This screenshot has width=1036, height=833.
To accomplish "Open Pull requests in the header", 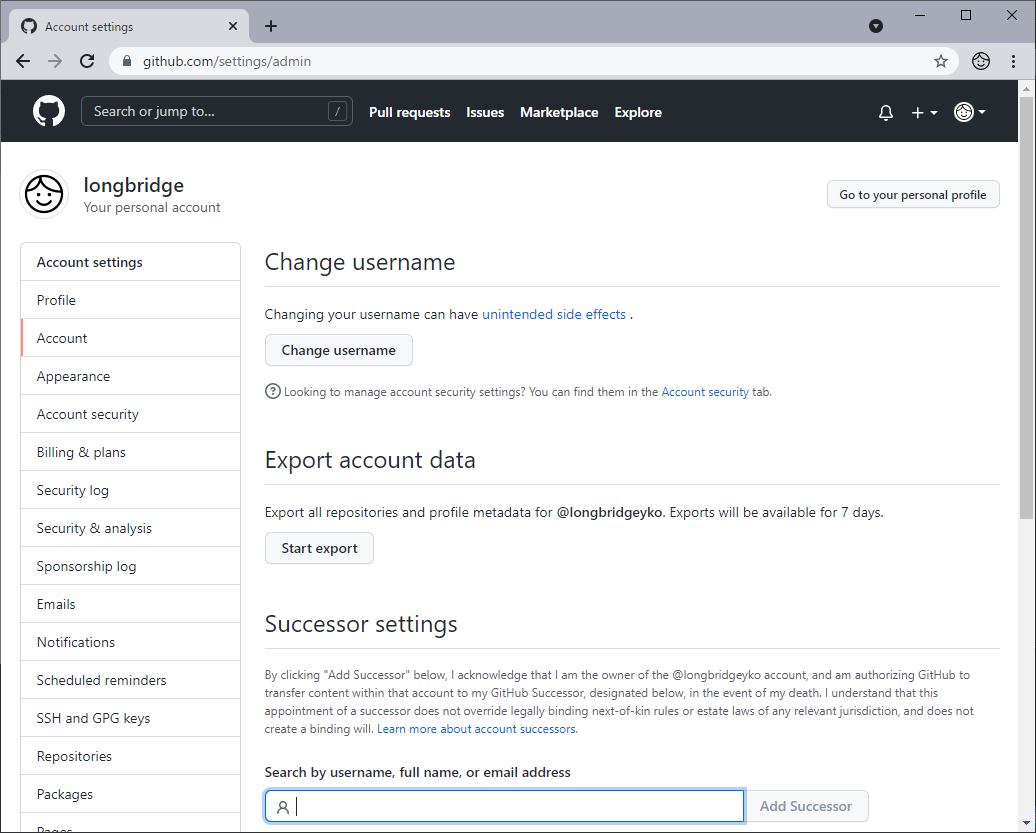I will coord(409,112).
